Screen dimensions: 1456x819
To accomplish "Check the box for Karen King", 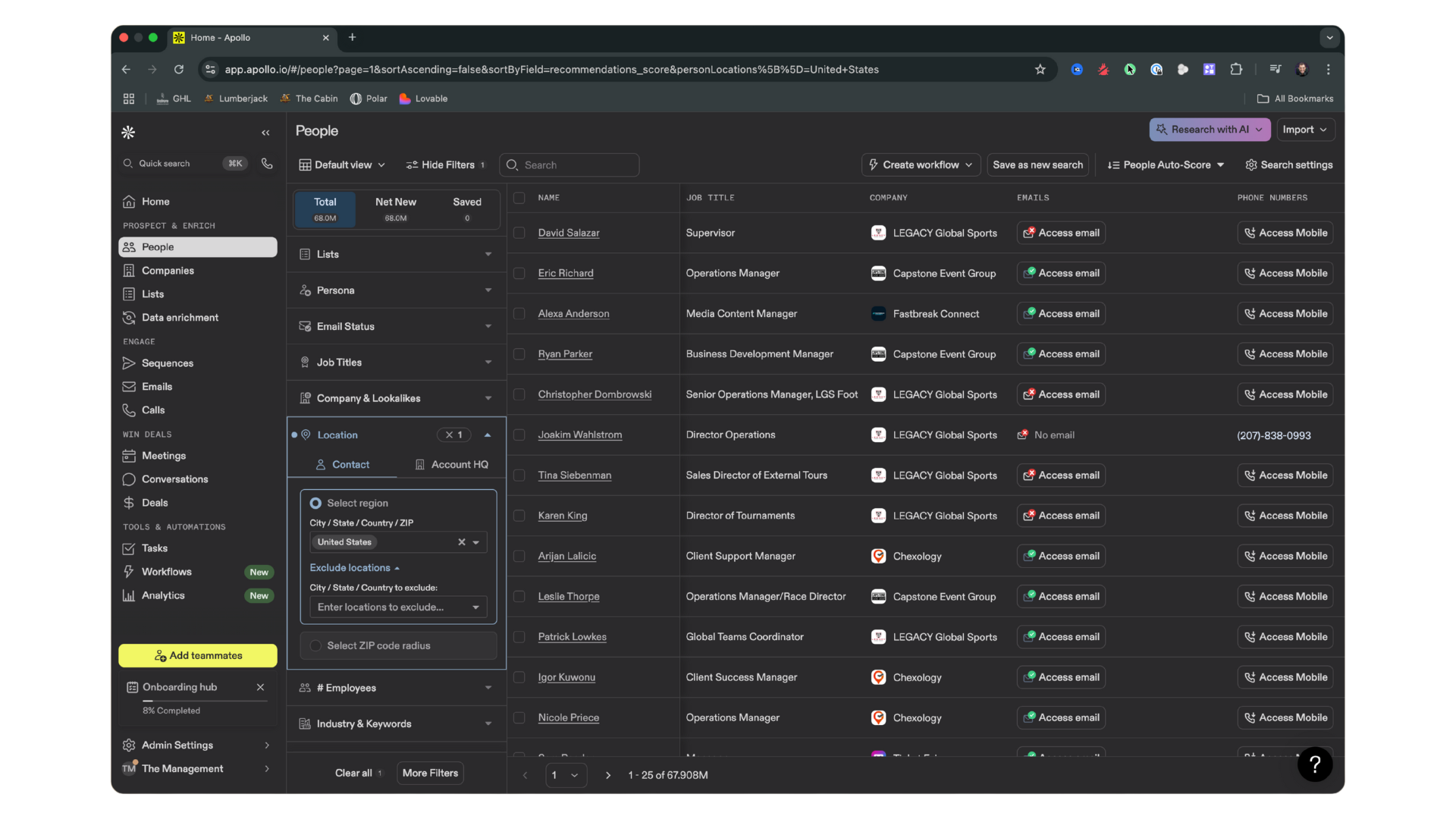I will tap(519, 516).
